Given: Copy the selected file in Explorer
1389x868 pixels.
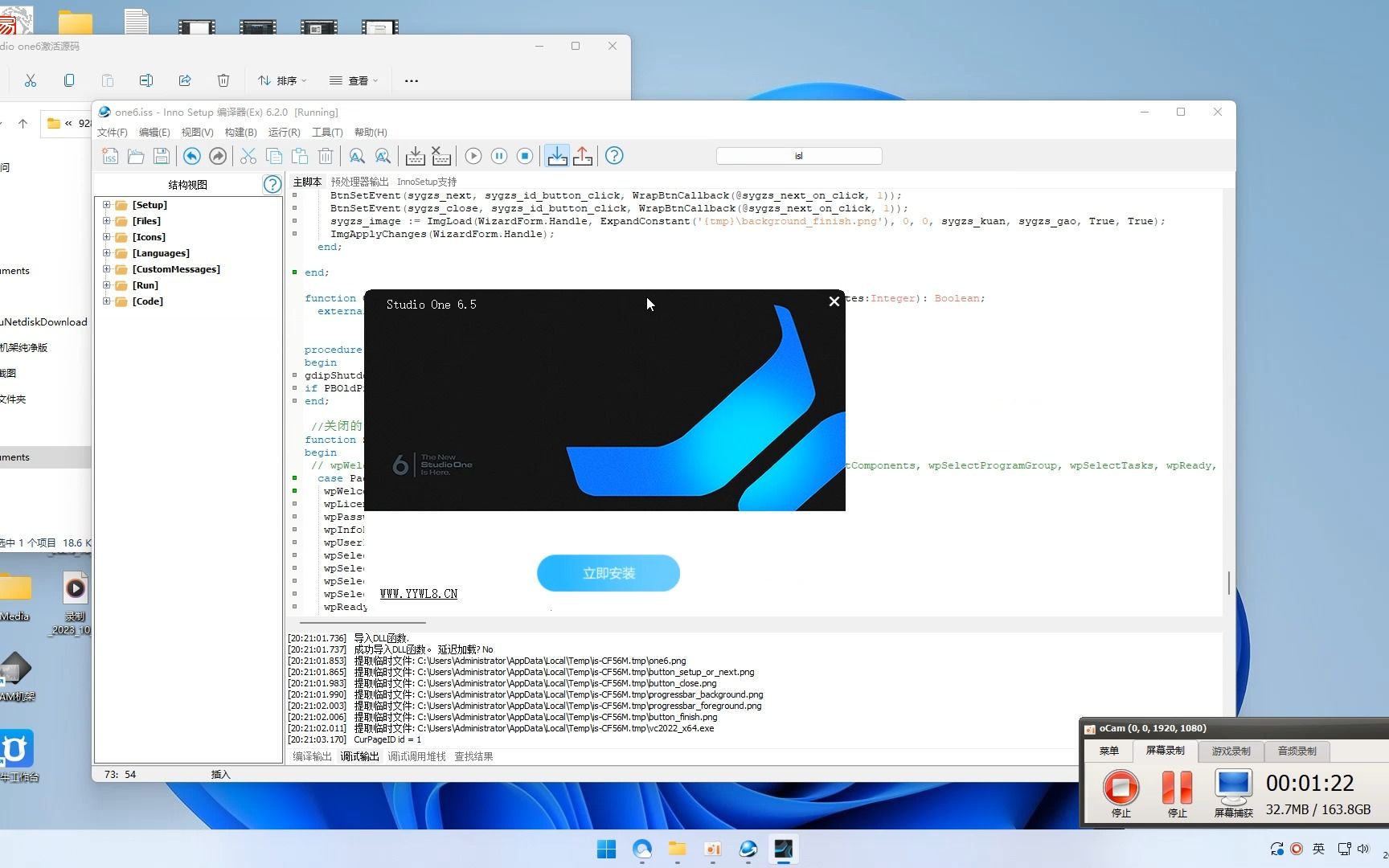Looking at the screenshot, I should click(x=69, y=80).
